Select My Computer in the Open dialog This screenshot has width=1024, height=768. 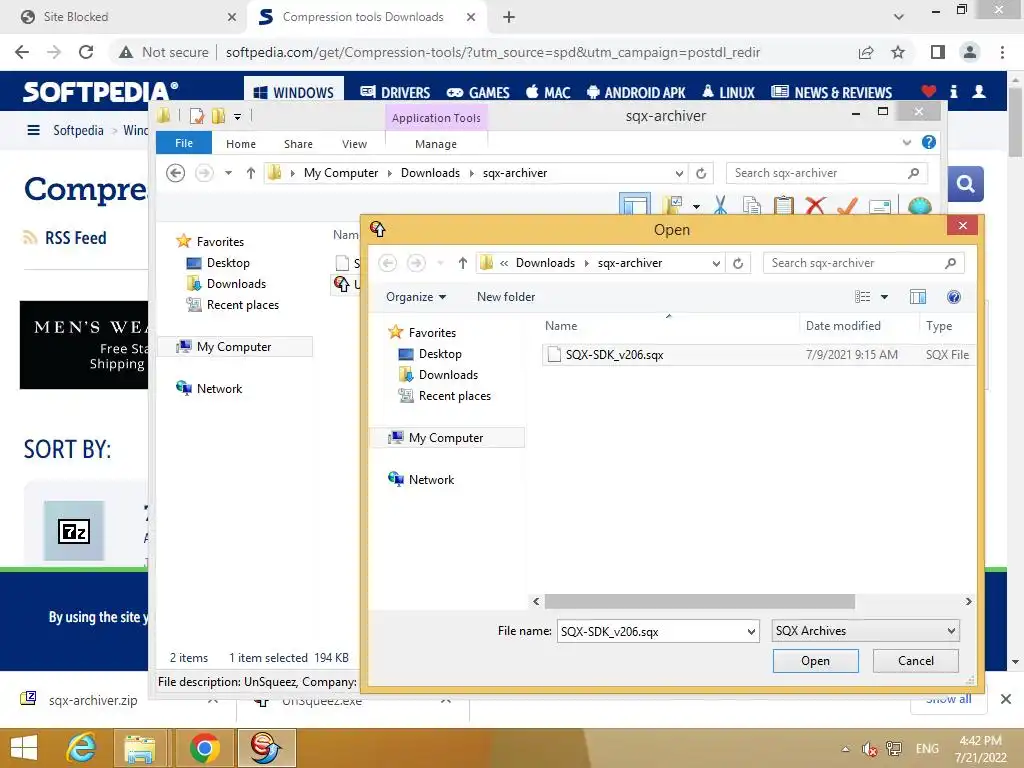(x=446, y=438)
